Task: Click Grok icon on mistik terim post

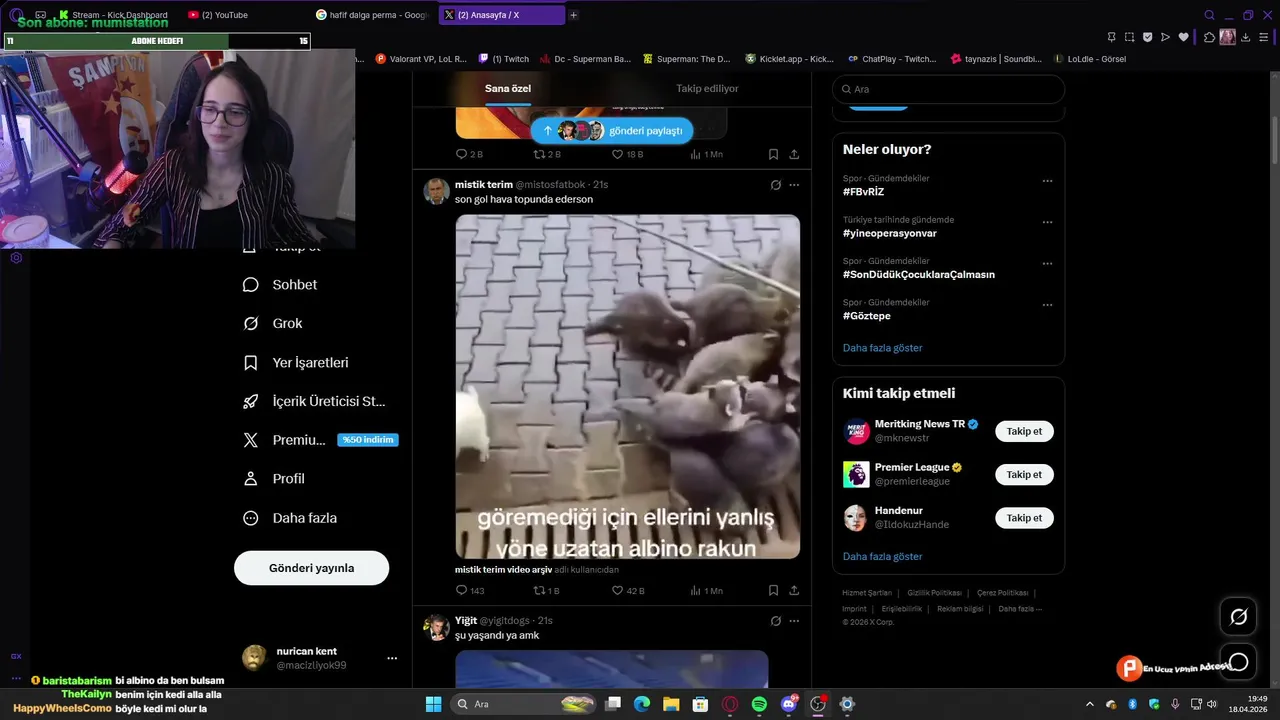Action: point(775,185)
